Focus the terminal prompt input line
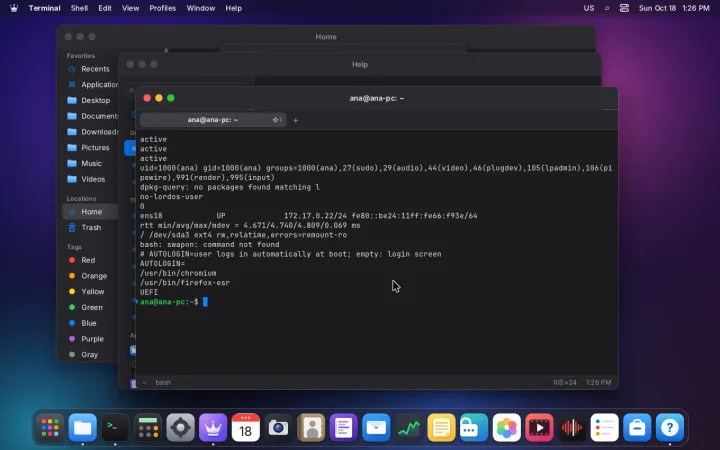 point(377,302)
